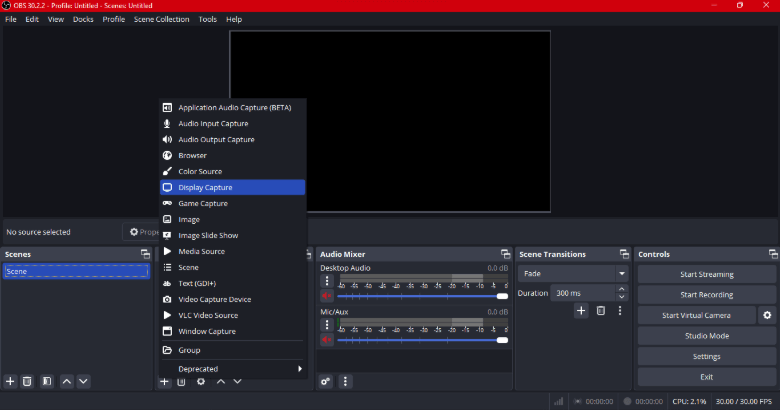Open the Tools menu
780x410 pixels.
click(x=207, y=19)
